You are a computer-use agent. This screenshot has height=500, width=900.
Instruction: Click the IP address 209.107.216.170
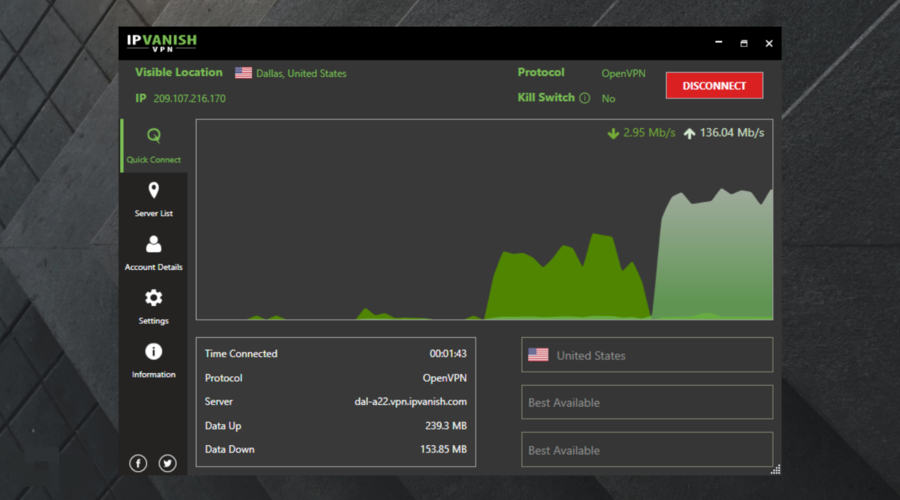coord(189,99)
